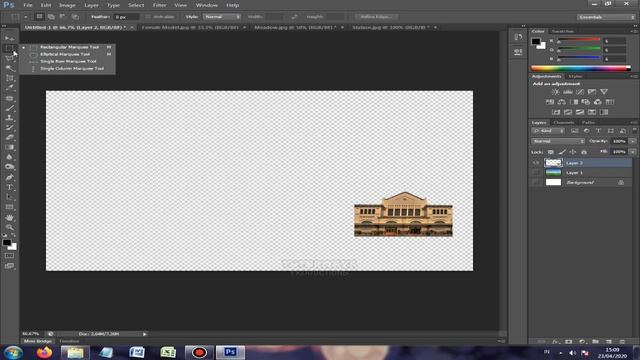
Task: Open the tool preset picker arrow
Action: (25, 17)
